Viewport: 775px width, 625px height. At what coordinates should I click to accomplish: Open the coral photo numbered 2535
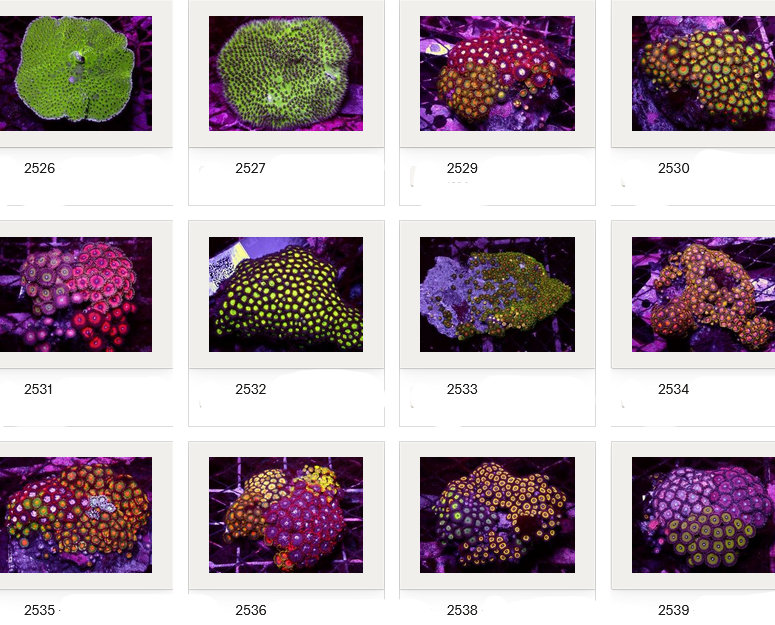click(x=76, y=515)
